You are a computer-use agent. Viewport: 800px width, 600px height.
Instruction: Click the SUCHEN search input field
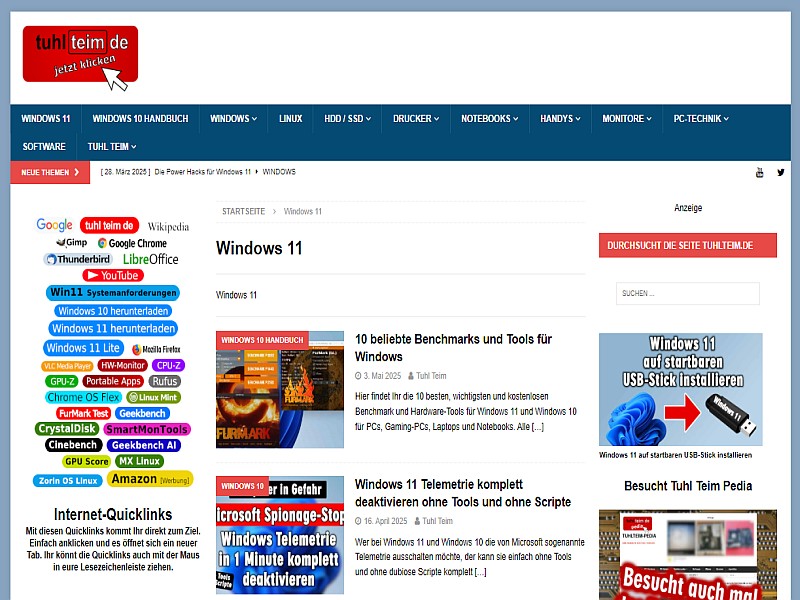click(x=688, y=293)
